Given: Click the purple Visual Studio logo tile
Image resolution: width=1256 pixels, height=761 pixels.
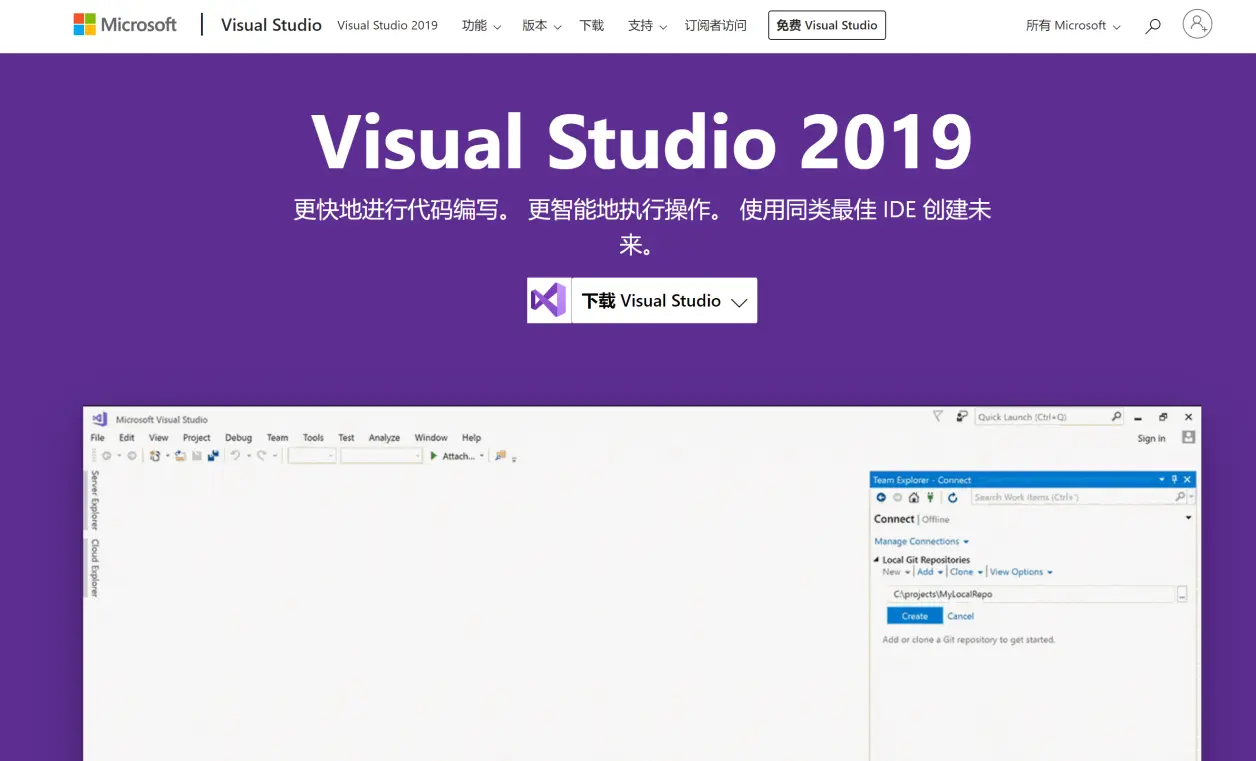Looking at the screenshot, I should 549,300.
